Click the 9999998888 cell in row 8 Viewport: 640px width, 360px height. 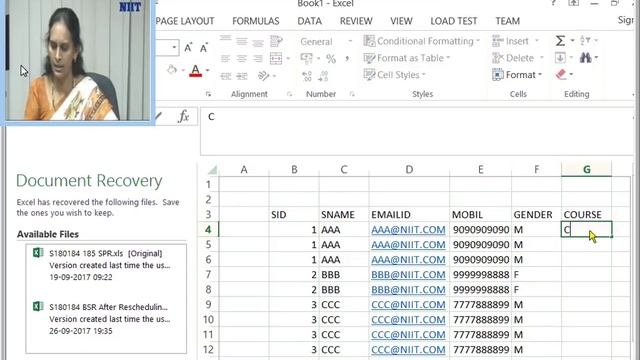click(480, 289)
